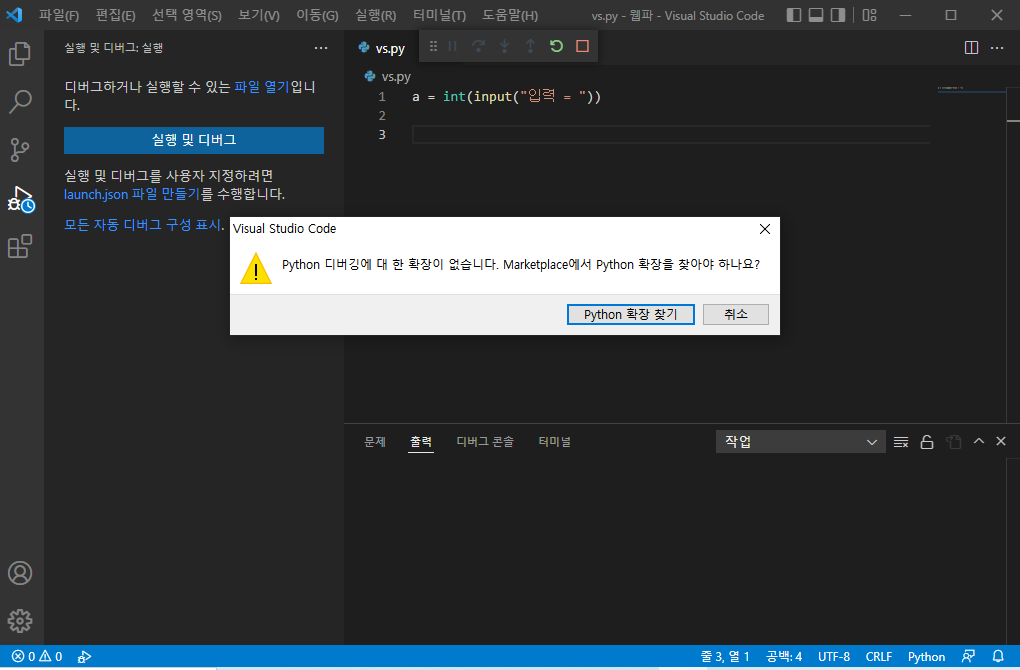Open the editor More Actions menu
The width and height of the screenshot is (1020, 670).
[x=997, y=47]
